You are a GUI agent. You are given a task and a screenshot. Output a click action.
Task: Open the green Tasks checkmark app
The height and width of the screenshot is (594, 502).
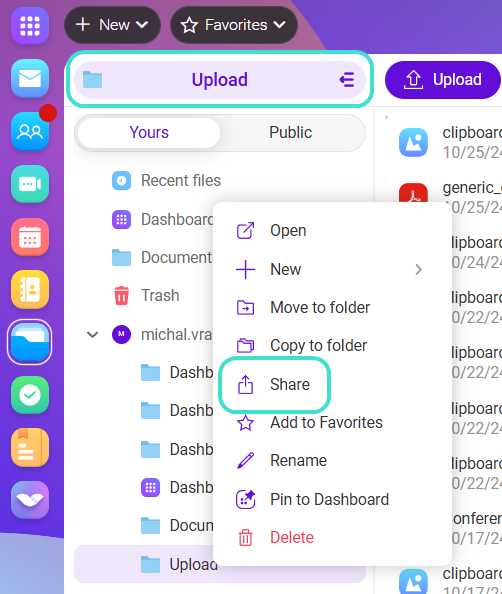[x=30, y=395]
